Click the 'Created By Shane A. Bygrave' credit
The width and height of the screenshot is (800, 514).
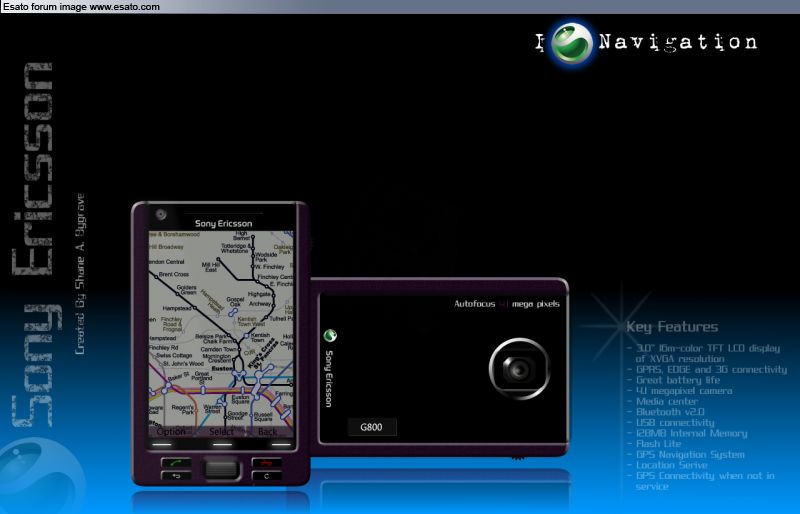coord(80,274)
